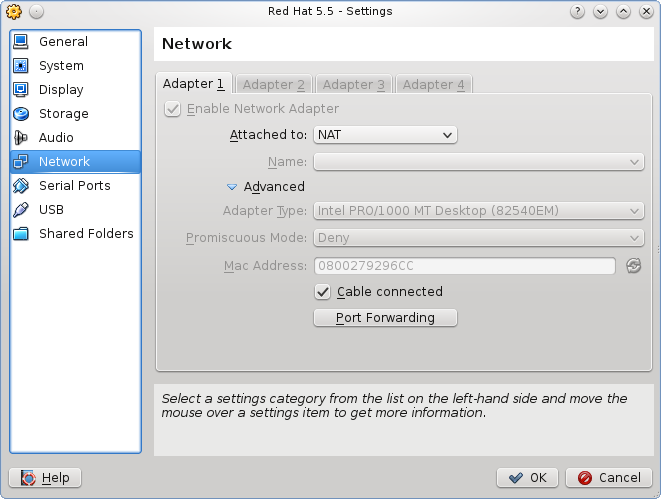Toggle the Cable connected checkbox

[x=322, y=292]
